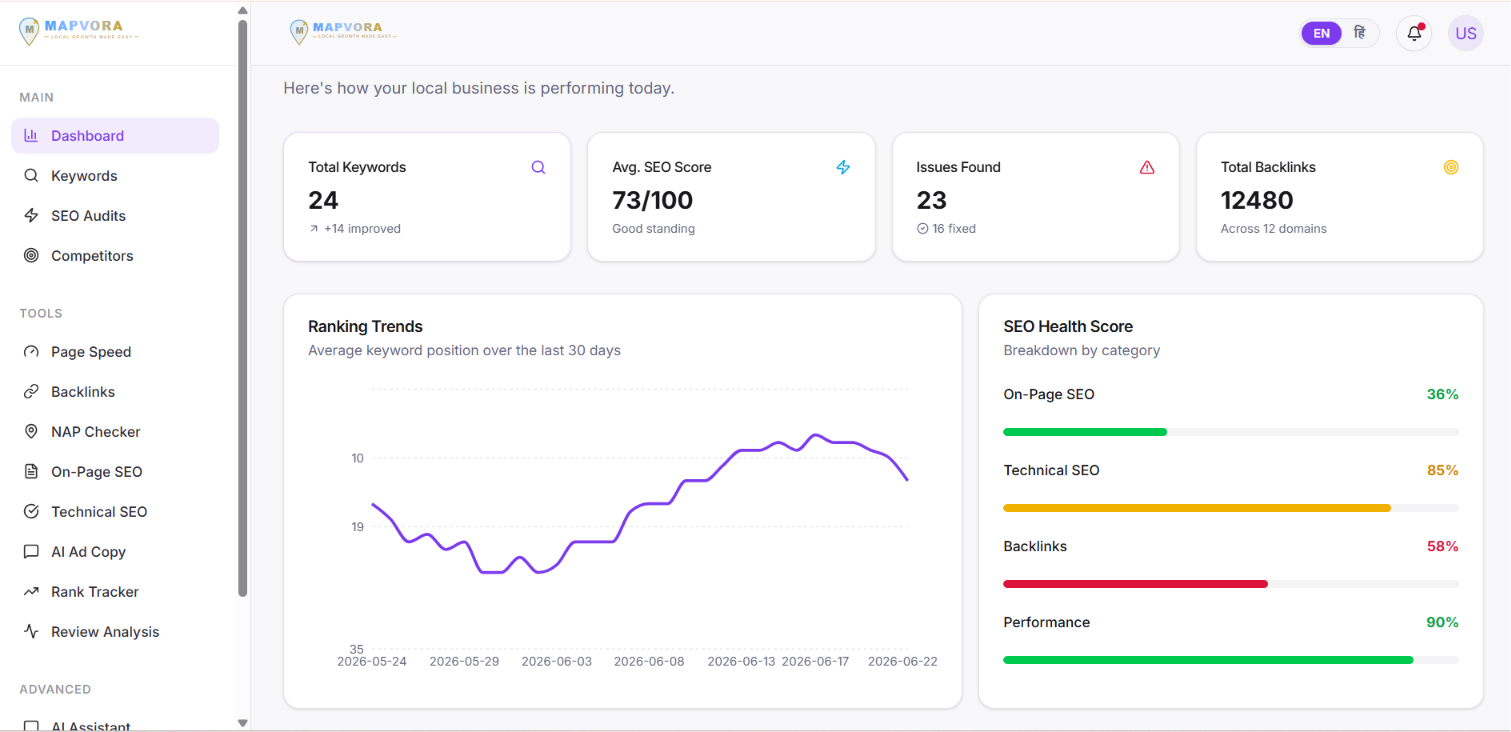Switch language to Hindi (हिं)
This screenshot has height=732, width=1511.
pos(1359,33)
